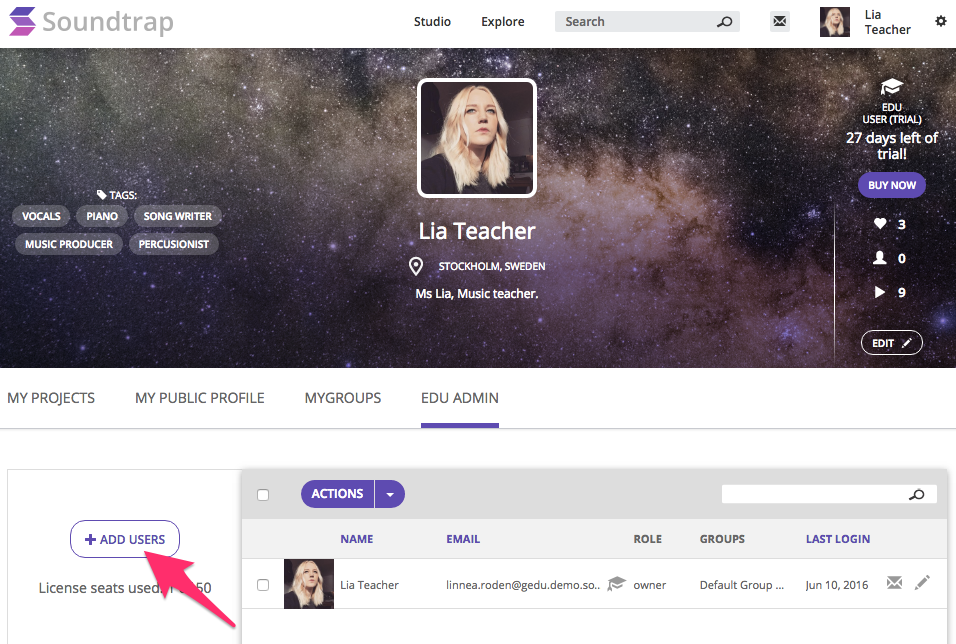Open the settings gear icon
This screenshot has height=644, width=956.
coord(941,21)
